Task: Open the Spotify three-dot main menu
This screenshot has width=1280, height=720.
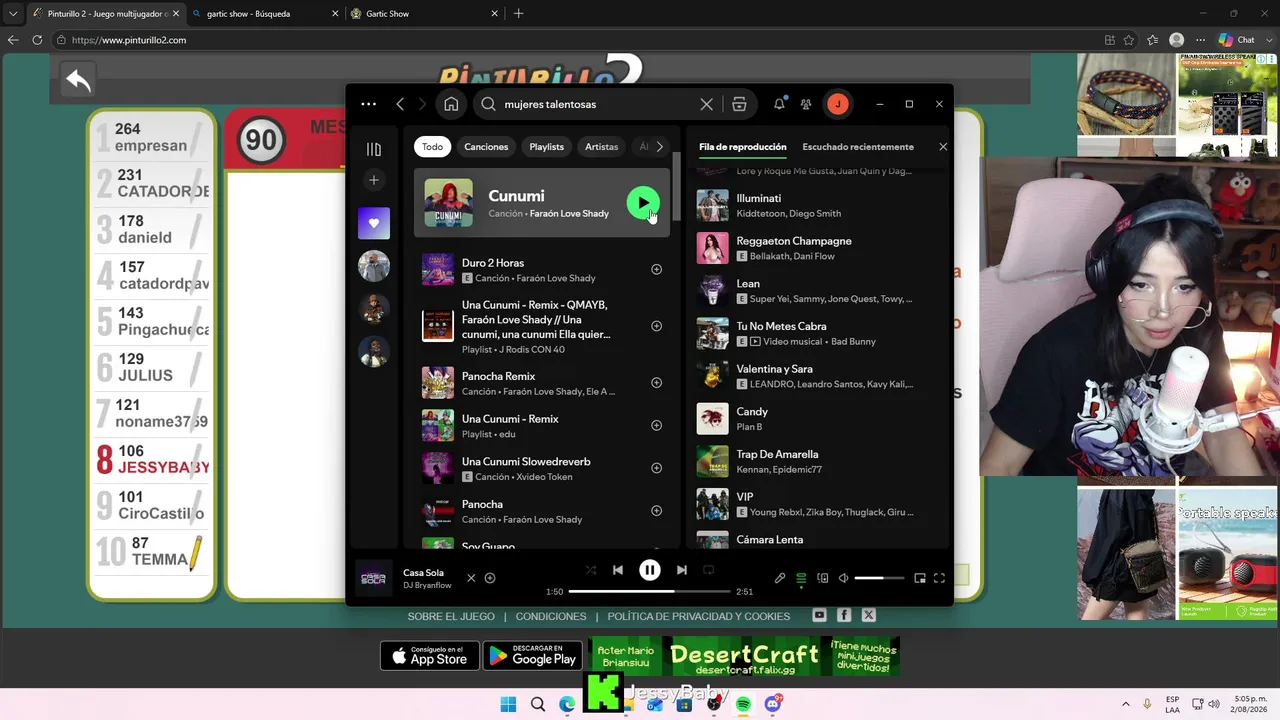Action: click(368, 104)
